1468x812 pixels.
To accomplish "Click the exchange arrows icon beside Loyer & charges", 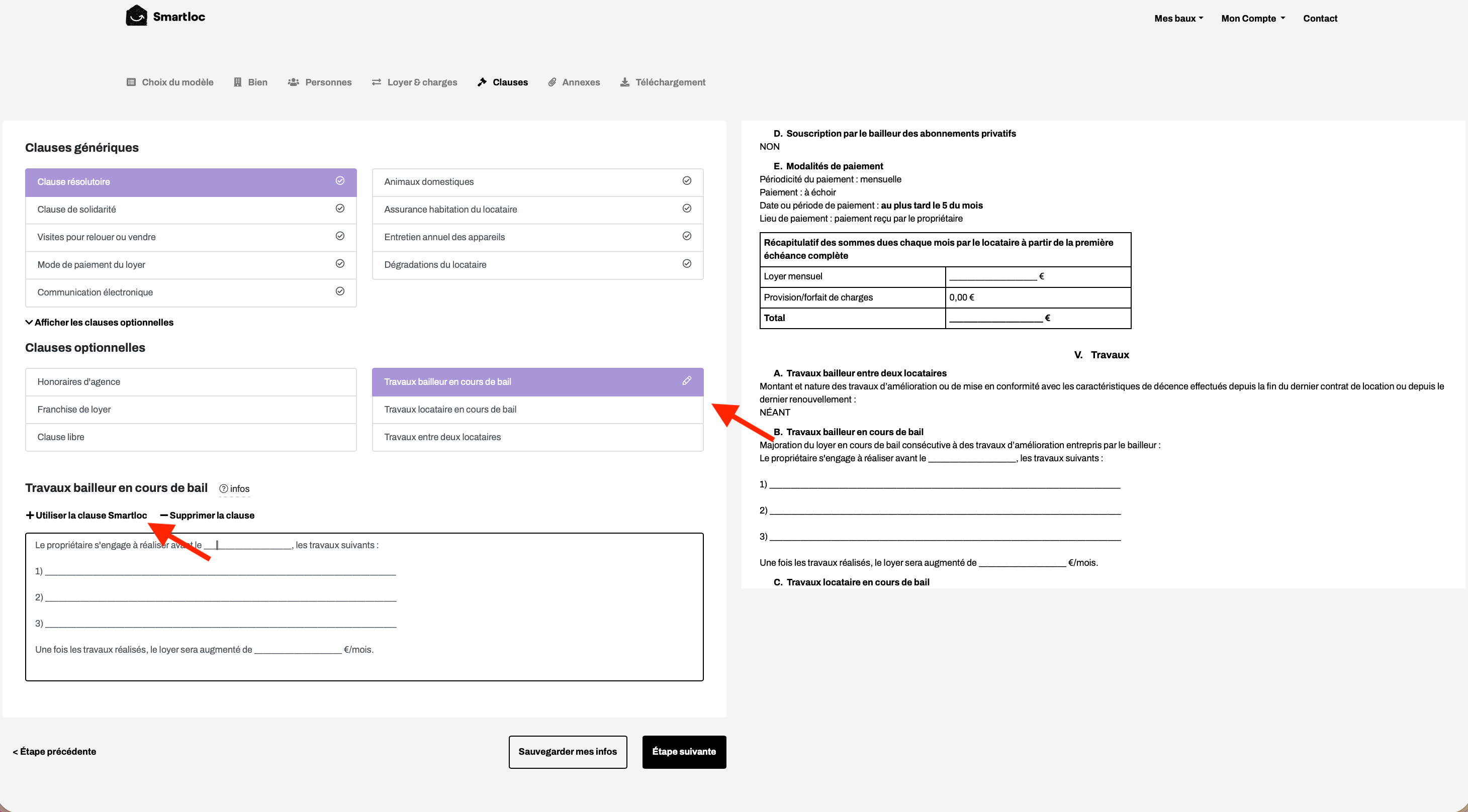I will tap(377, 82).
